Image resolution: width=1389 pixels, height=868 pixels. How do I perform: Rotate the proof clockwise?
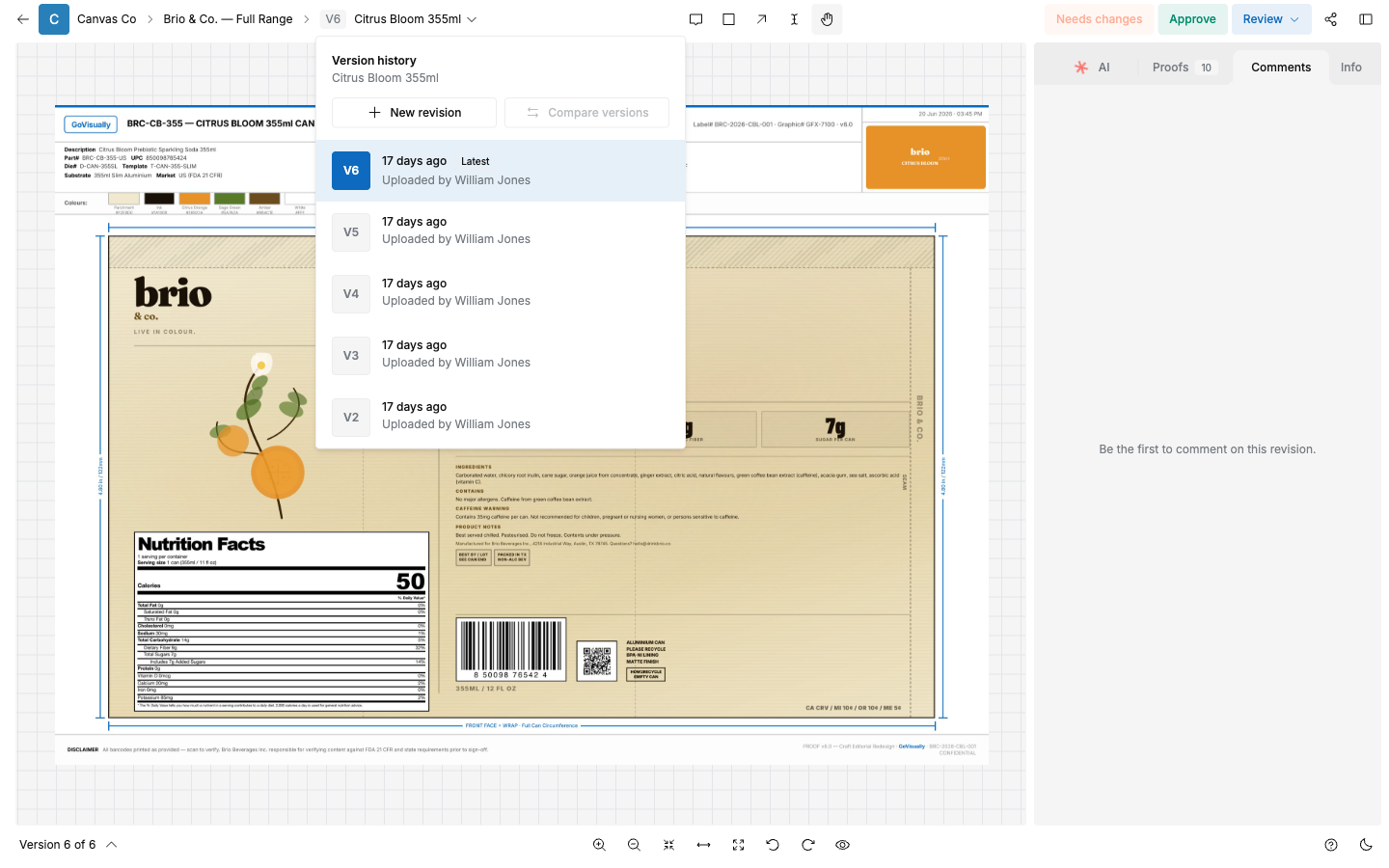tap(807, 845)
